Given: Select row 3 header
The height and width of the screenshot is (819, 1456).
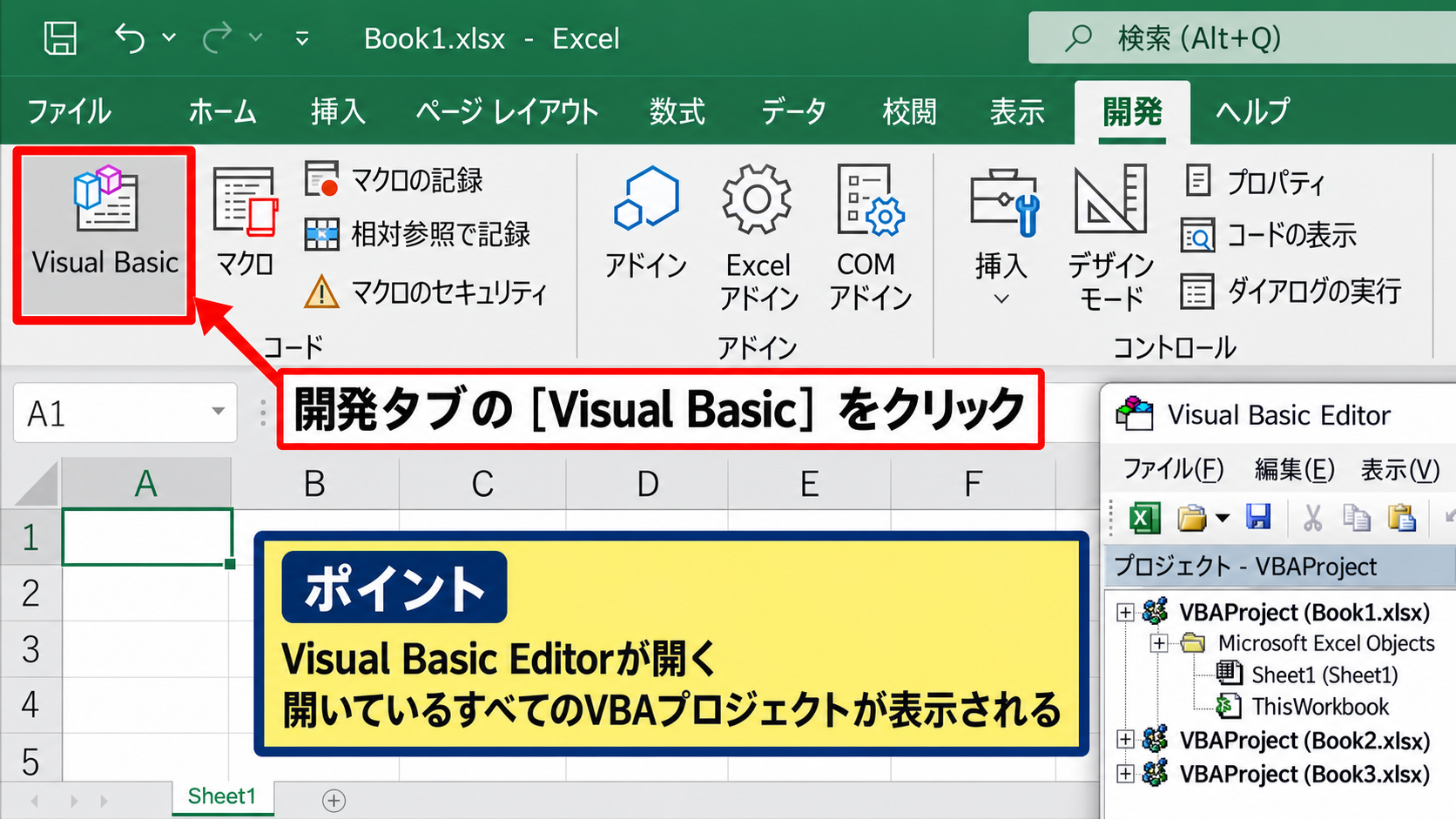Looking at the screenshot, I should click(30, 648).
